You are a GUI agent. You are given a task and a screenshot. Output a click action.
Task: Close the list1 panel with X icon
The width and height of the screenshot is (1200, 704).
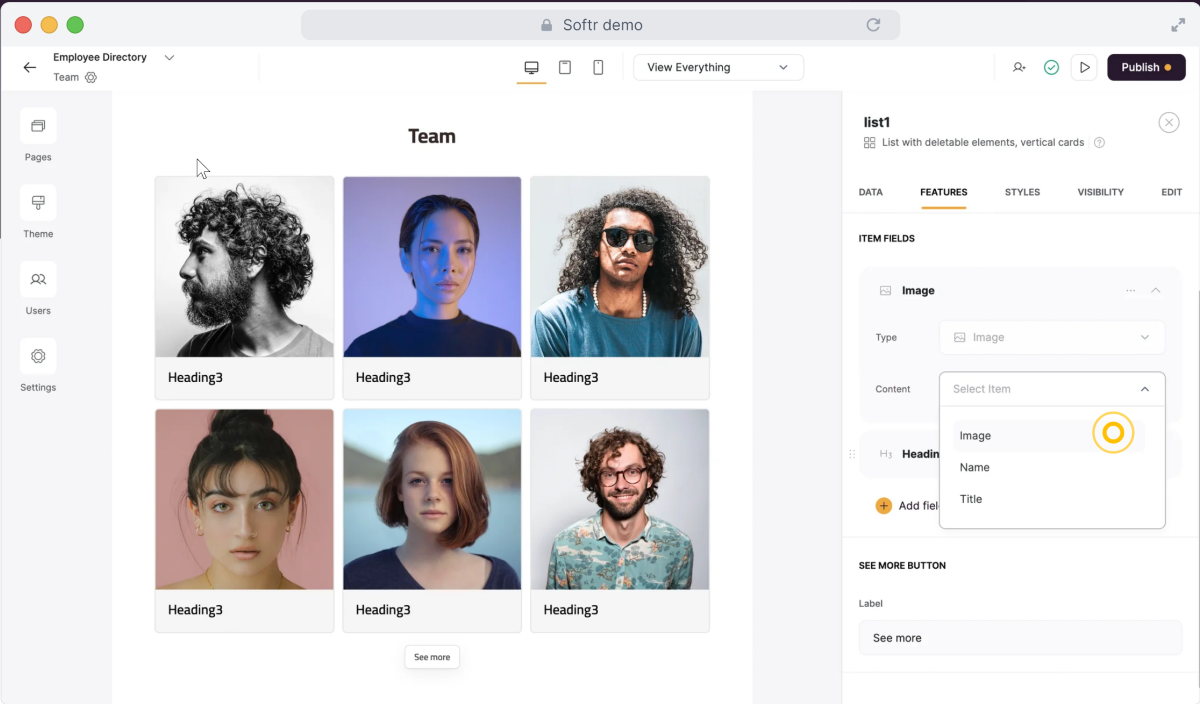point(1169,122)
